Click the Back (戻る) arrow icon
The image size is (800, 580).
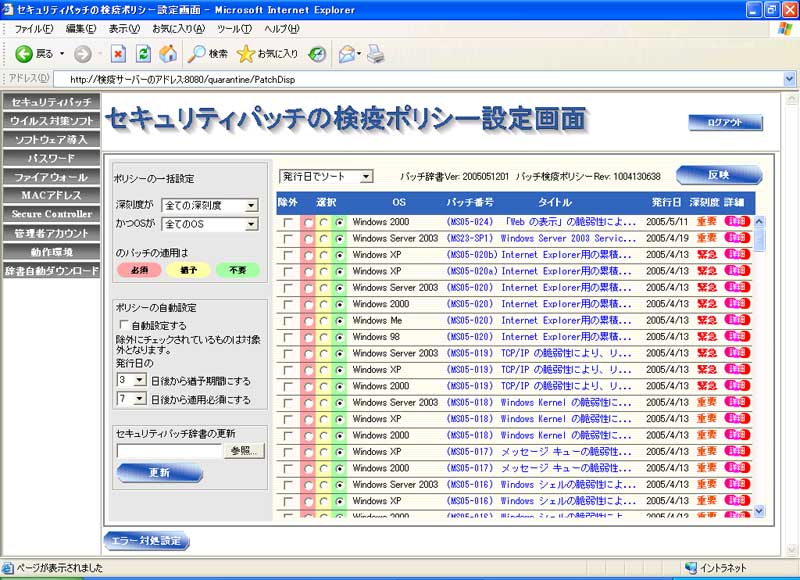(x=23, y=54)
